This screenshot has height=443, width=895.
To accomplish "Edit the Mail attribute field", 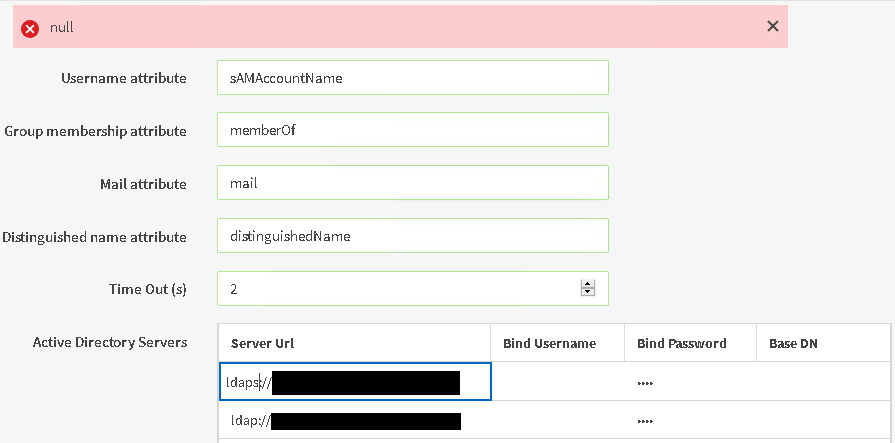I will [413, 183].
